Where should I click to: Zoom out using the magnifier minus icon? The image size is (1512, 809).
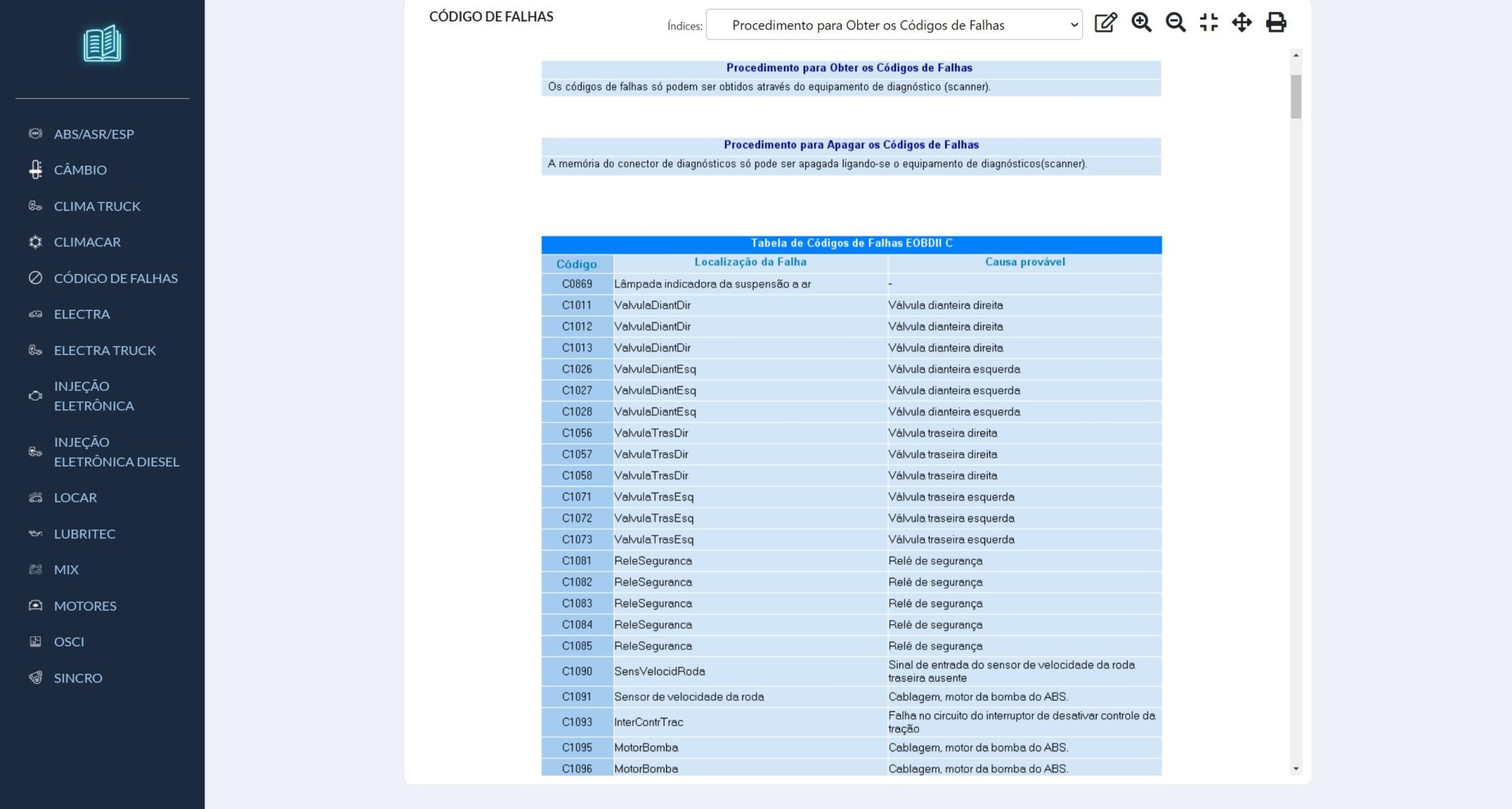(x=1175, y=23)
